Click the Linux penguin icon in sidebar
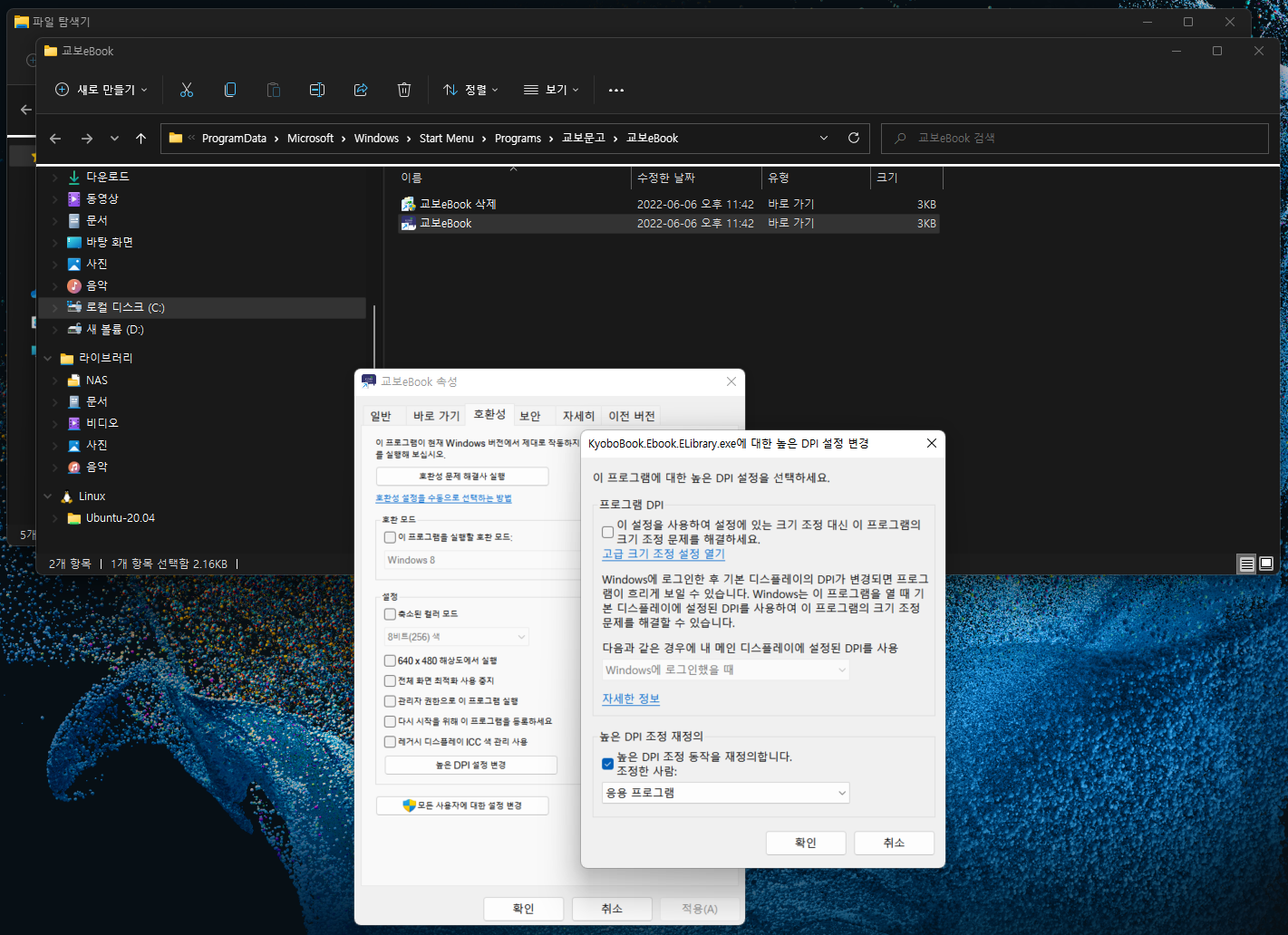This screenshot has width=1288, height=935. 67,496
